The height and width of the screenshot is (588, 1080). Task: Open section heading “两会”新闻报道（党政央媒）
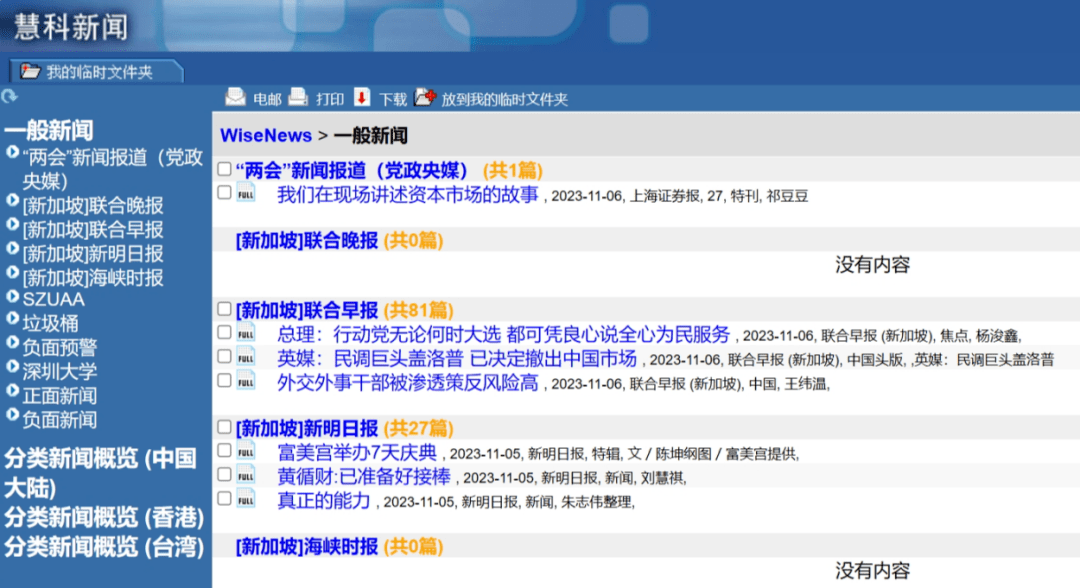pos(351,170)
